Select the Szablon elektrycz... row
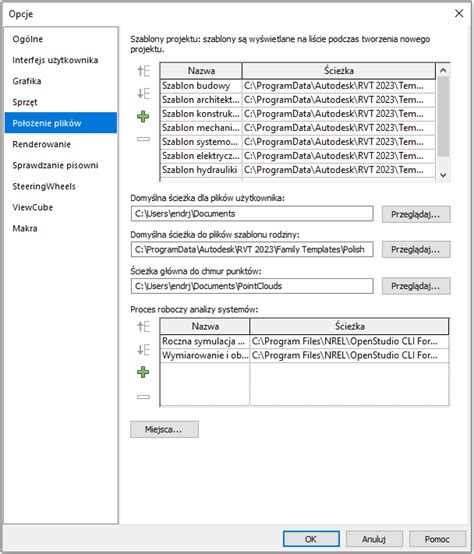 coord(297,156)
